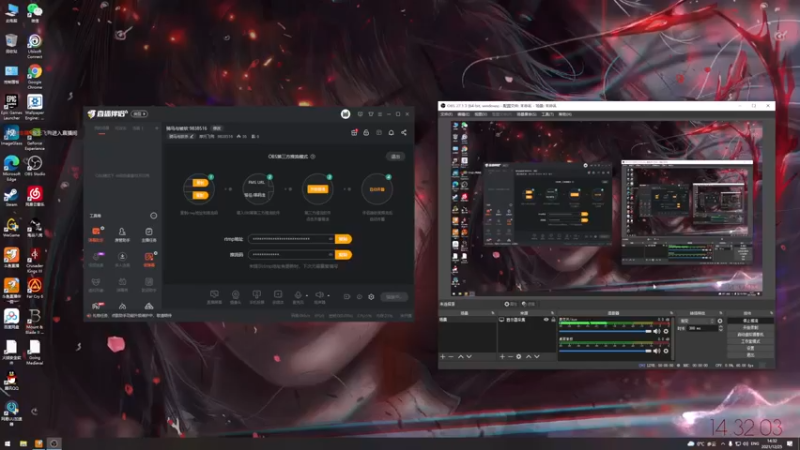The height and width of the screenshot is (450, 800).
Task: Open source properties gear below OBS sources list
Action: [519, 357]
